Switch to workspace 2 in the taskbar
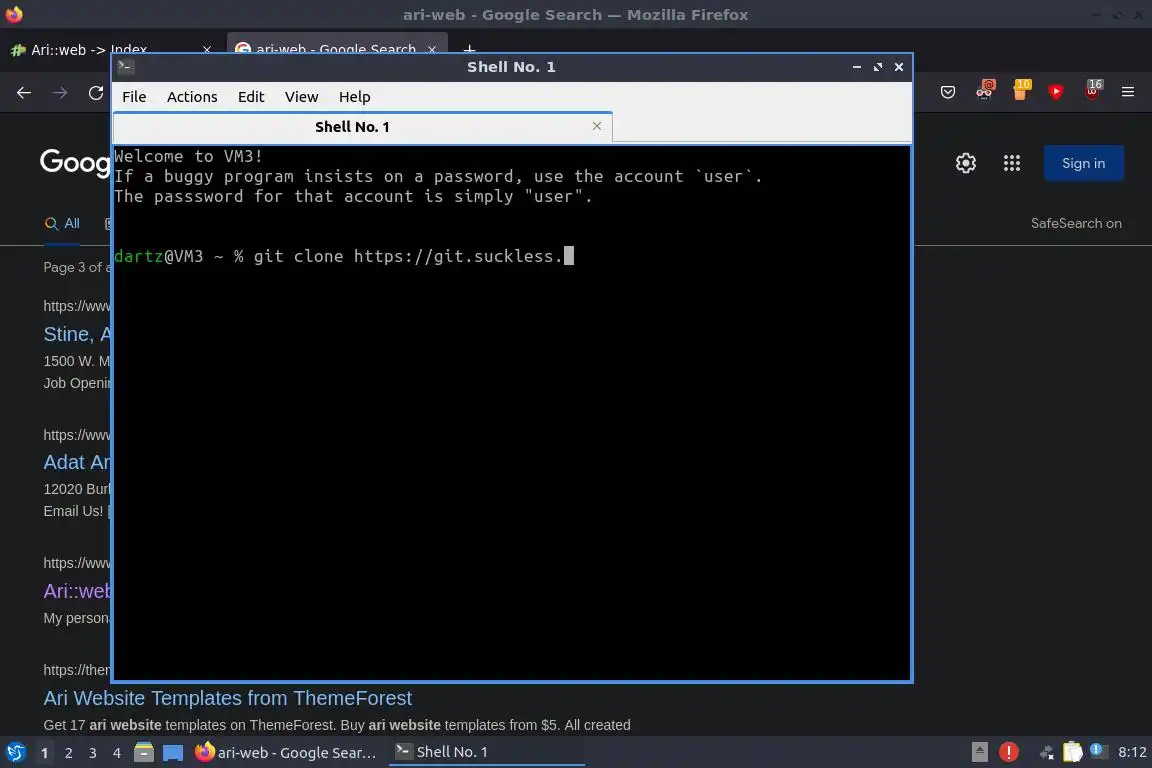 tap(68, 753)
